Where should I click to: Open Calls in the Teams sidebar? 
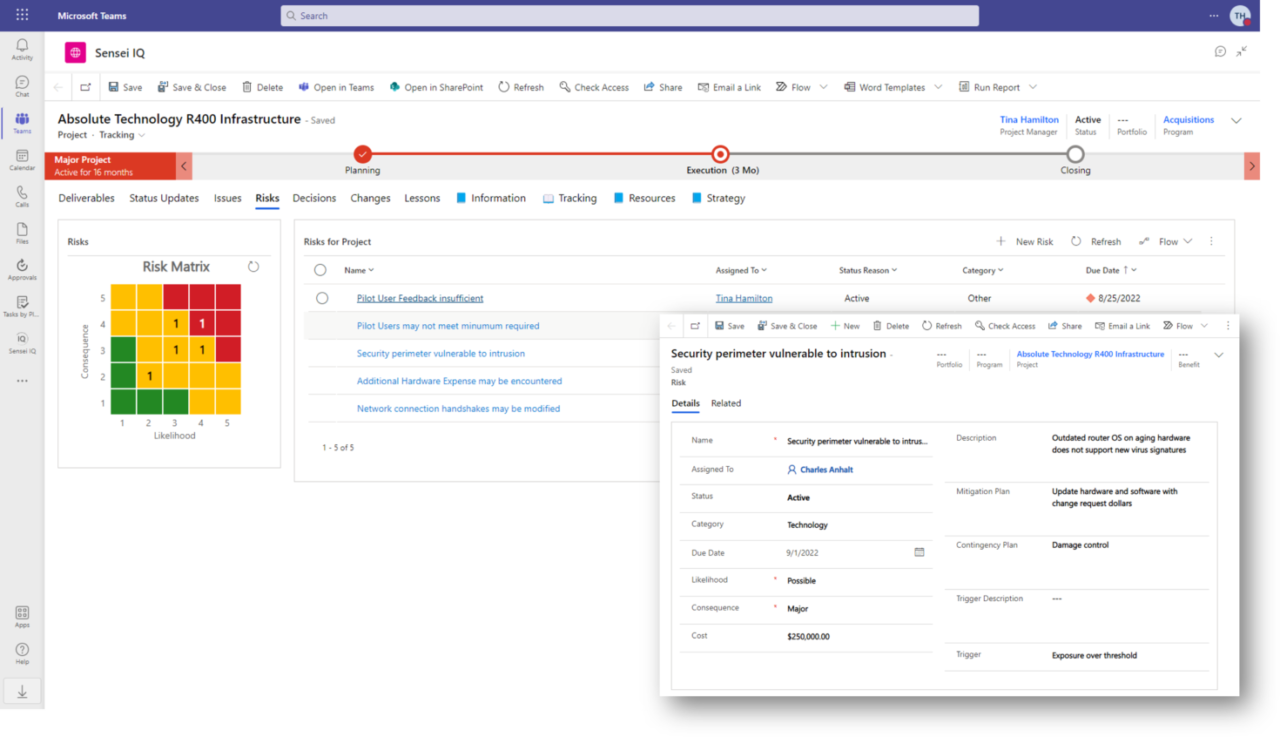tap(22, 196)
